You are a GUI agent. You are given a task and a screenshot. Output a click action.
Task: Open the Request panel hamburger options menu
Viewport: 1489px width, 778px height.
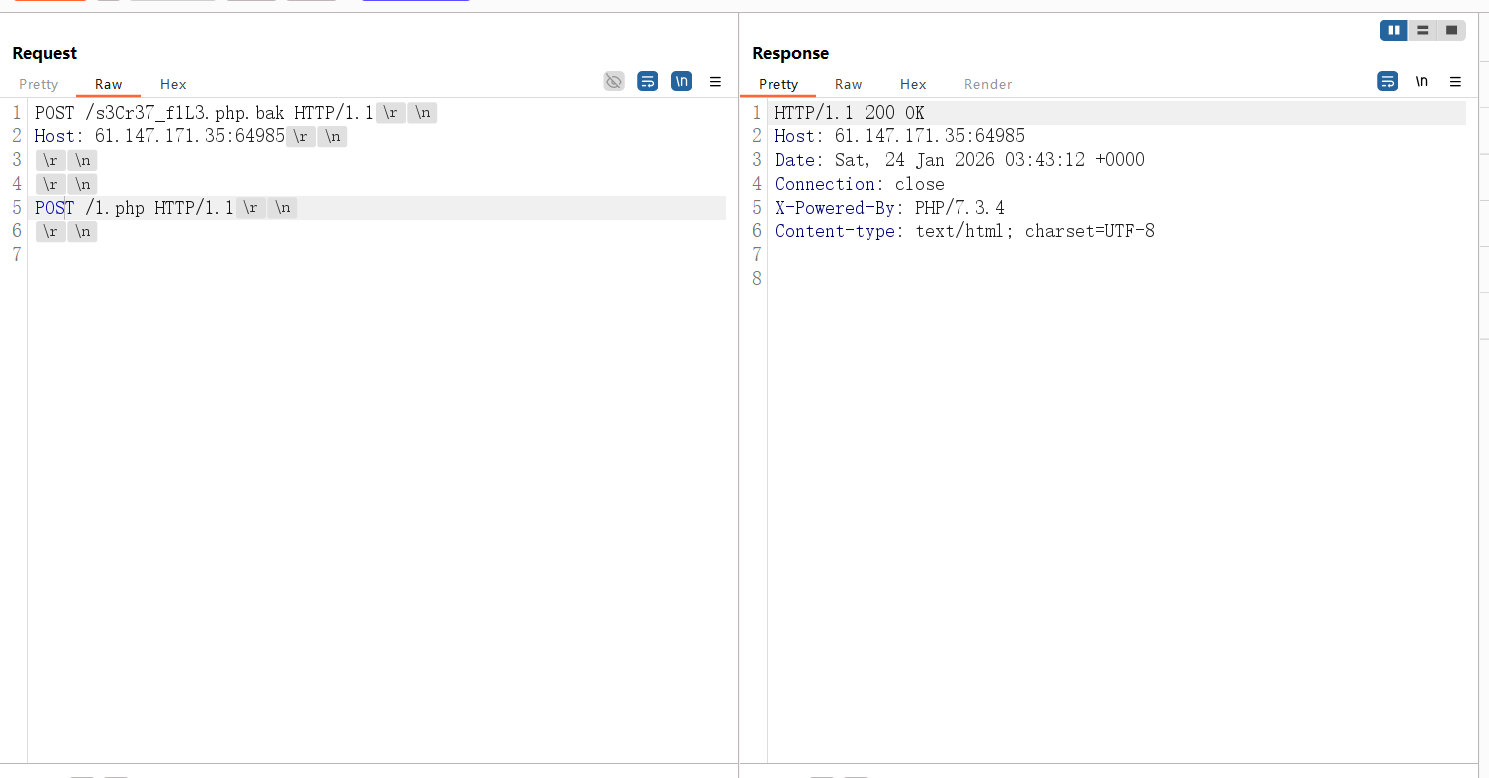pyautogui.click(x=715, y=82)
